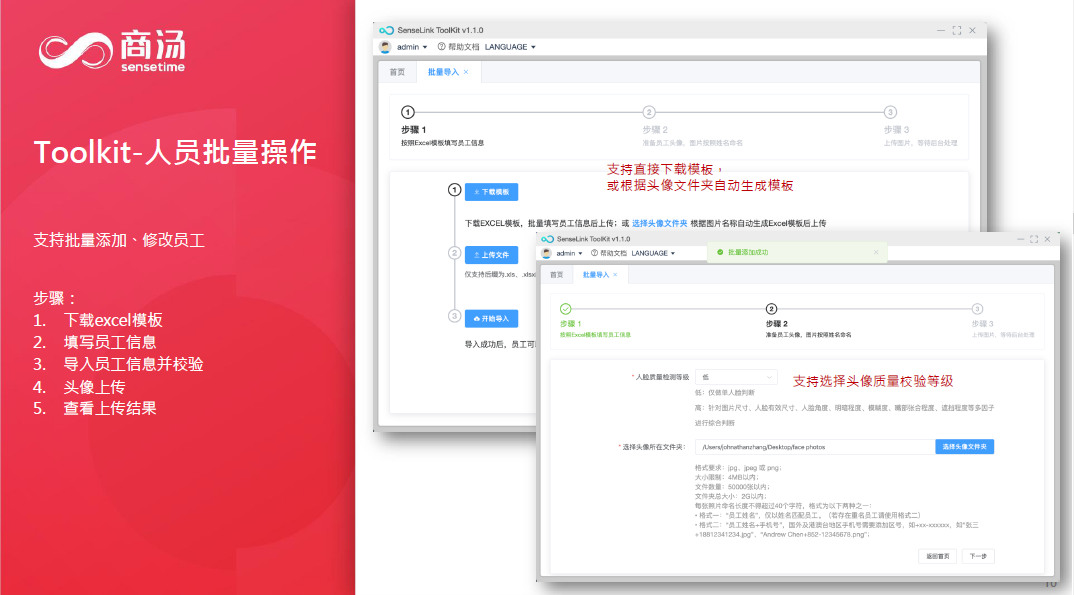1074x595 pixels.
Task: Expand the admin menu in the front window
Action: pyautogui.click(x=569, y=253)
